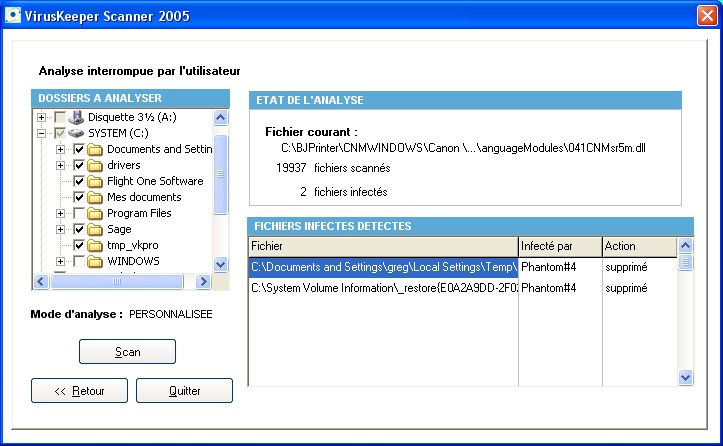Click folder tree horizontal scrollbar thumb
This screenshot has height=446, width=723.
pyautogui.click(x=117, y=281)
